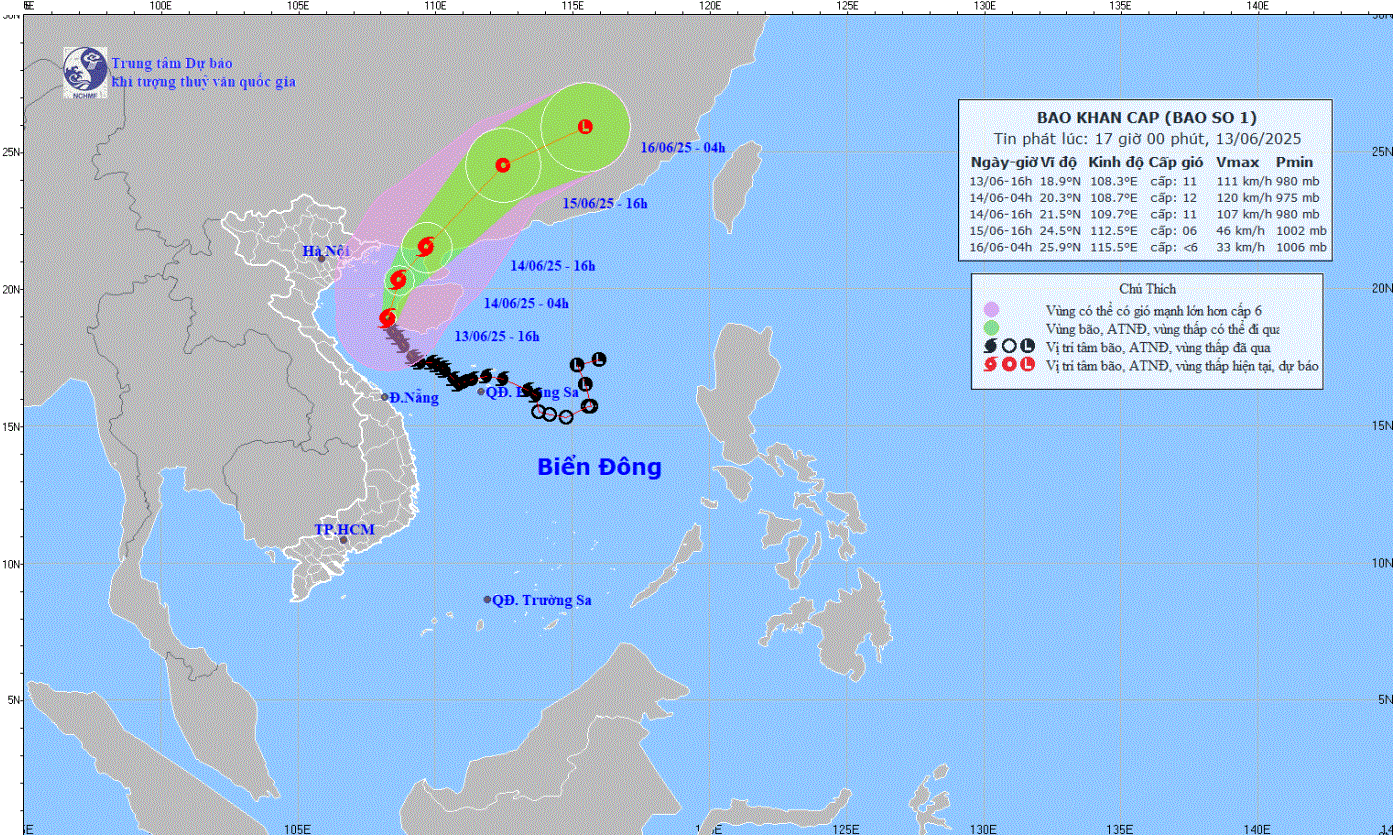Click the red L low-pressure marker for 16/06/25 - 04h
This screenshot has height=838, width=1395.
click(x=586, y=126)
